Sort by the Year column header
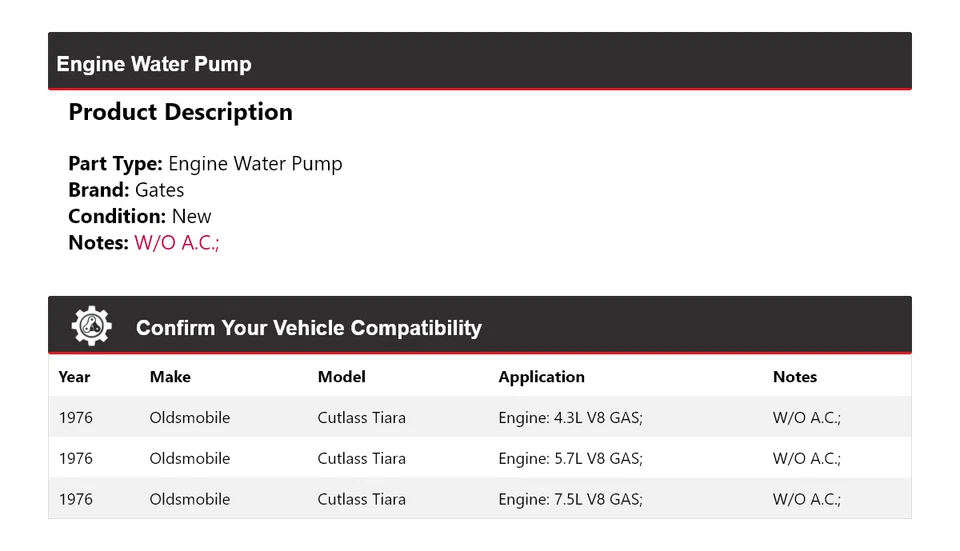This screenshot has width=960, height=551. point(74,377)
